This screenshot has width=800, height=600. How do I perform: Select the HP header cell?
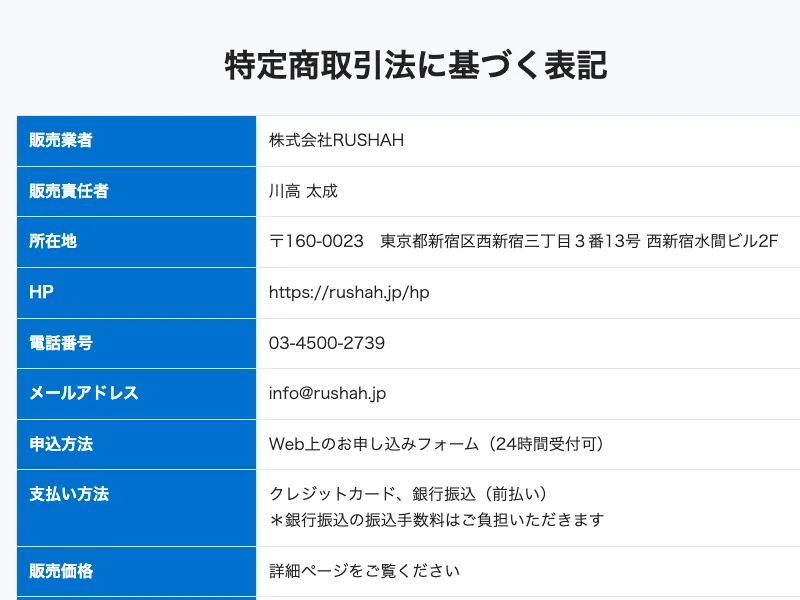[136, 293]
